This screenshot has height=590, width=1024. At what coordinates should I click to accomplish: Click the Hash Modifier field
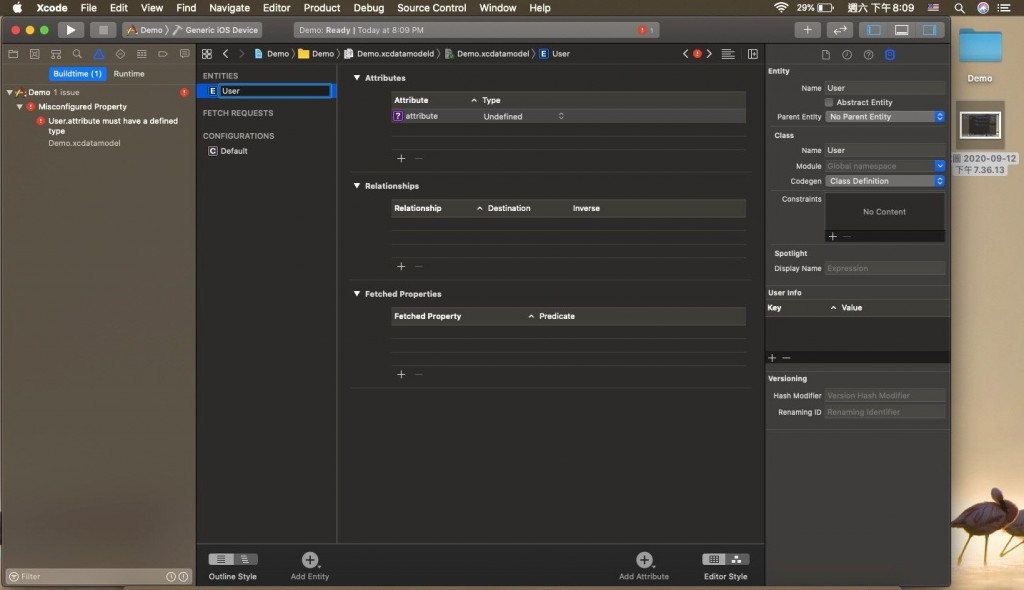click(x=885, y=395)
